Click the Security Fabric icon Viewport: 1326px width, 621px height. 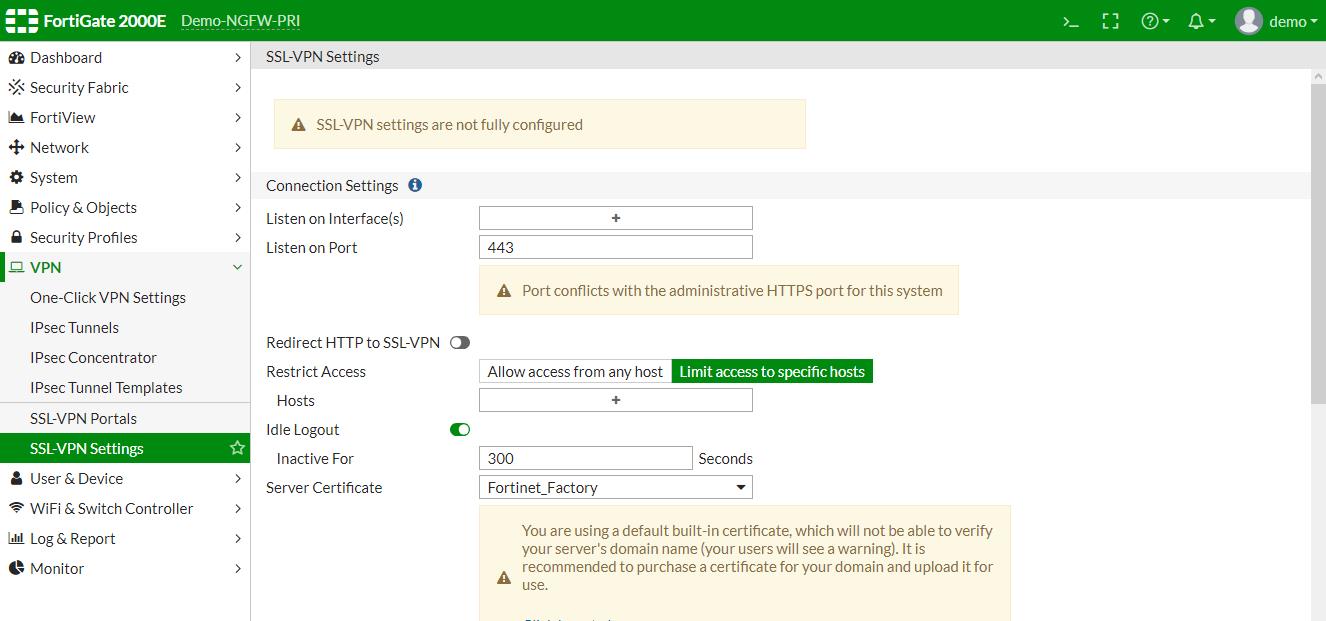[16, 88]
